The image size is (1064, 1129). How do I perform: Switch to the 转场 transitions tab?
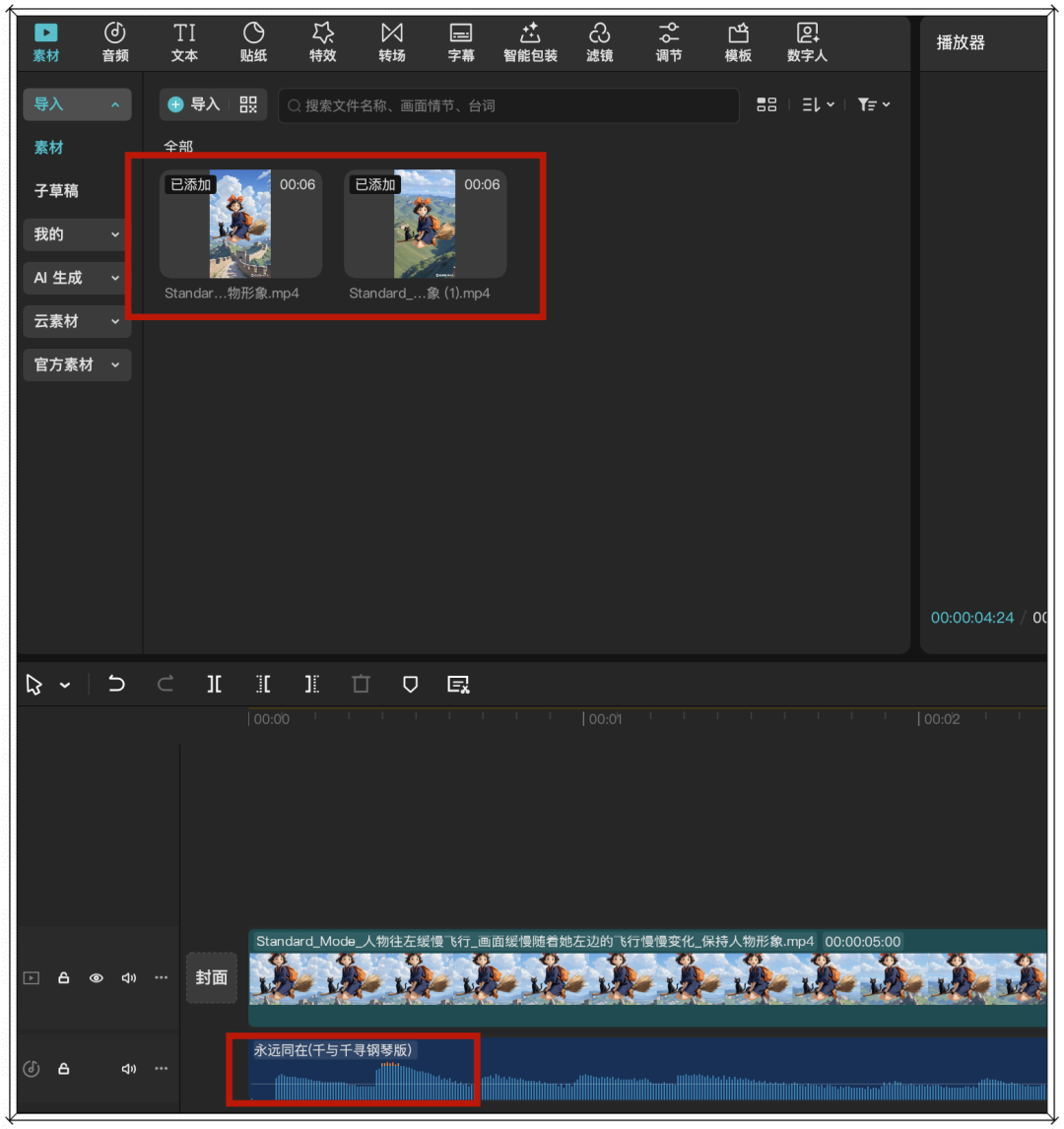click(392, 42)
